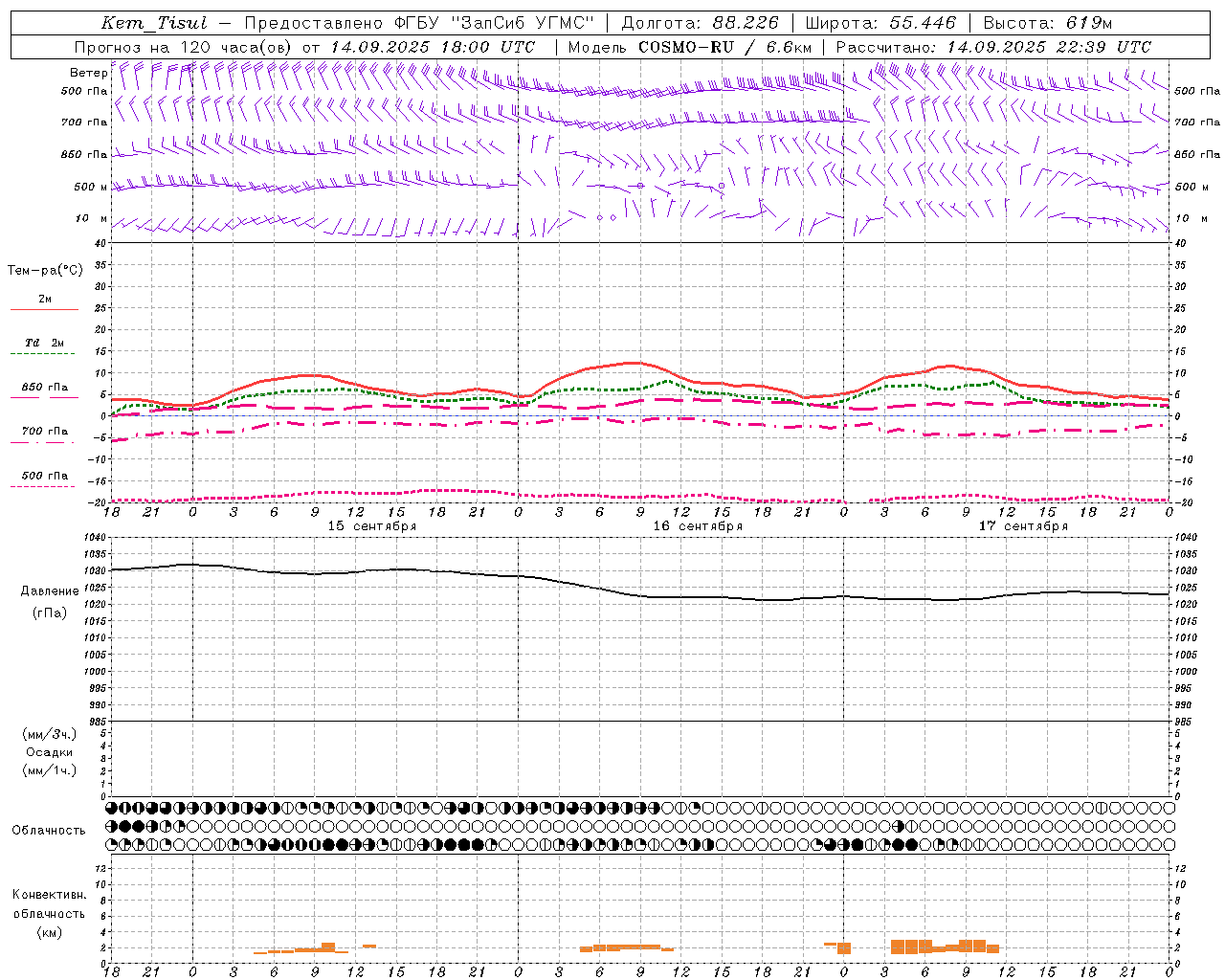Click the (мм/1ч.) precipitation unit label

pyautogui.click(x=50, y=770)
